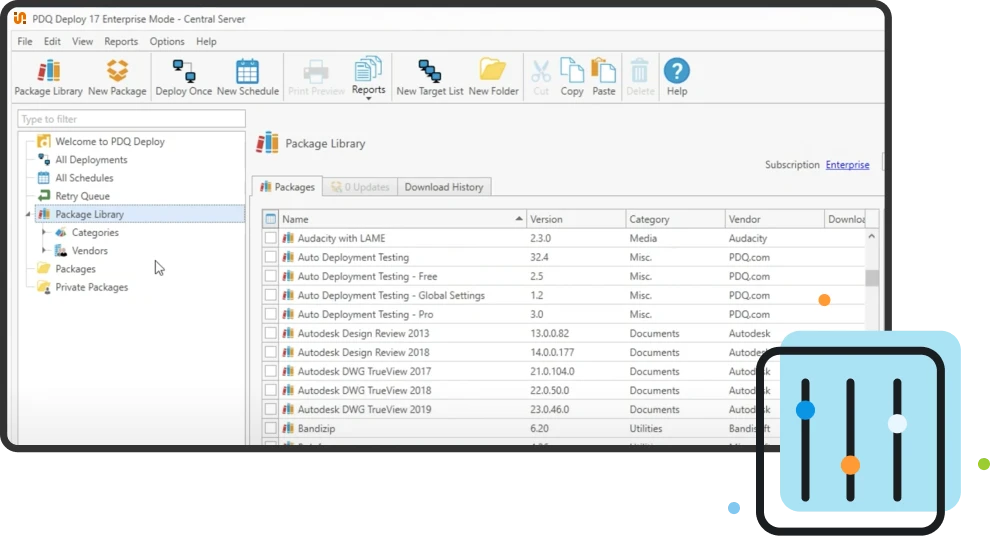Click the Categories tree icon
The height and width of the screenshot is (536, 990).
coord(61,232)
